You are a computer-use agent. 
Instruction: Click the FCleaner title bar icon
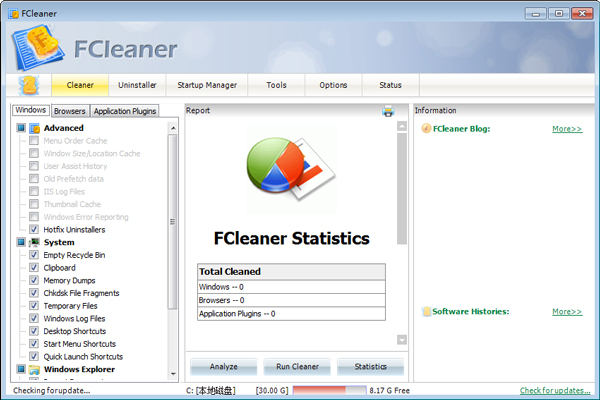click(13, 14)
